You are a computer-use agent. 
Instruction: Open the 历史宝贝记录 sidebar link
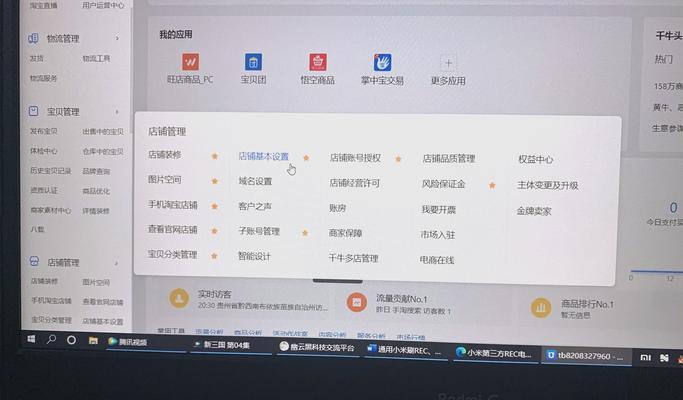click(51, 171)
